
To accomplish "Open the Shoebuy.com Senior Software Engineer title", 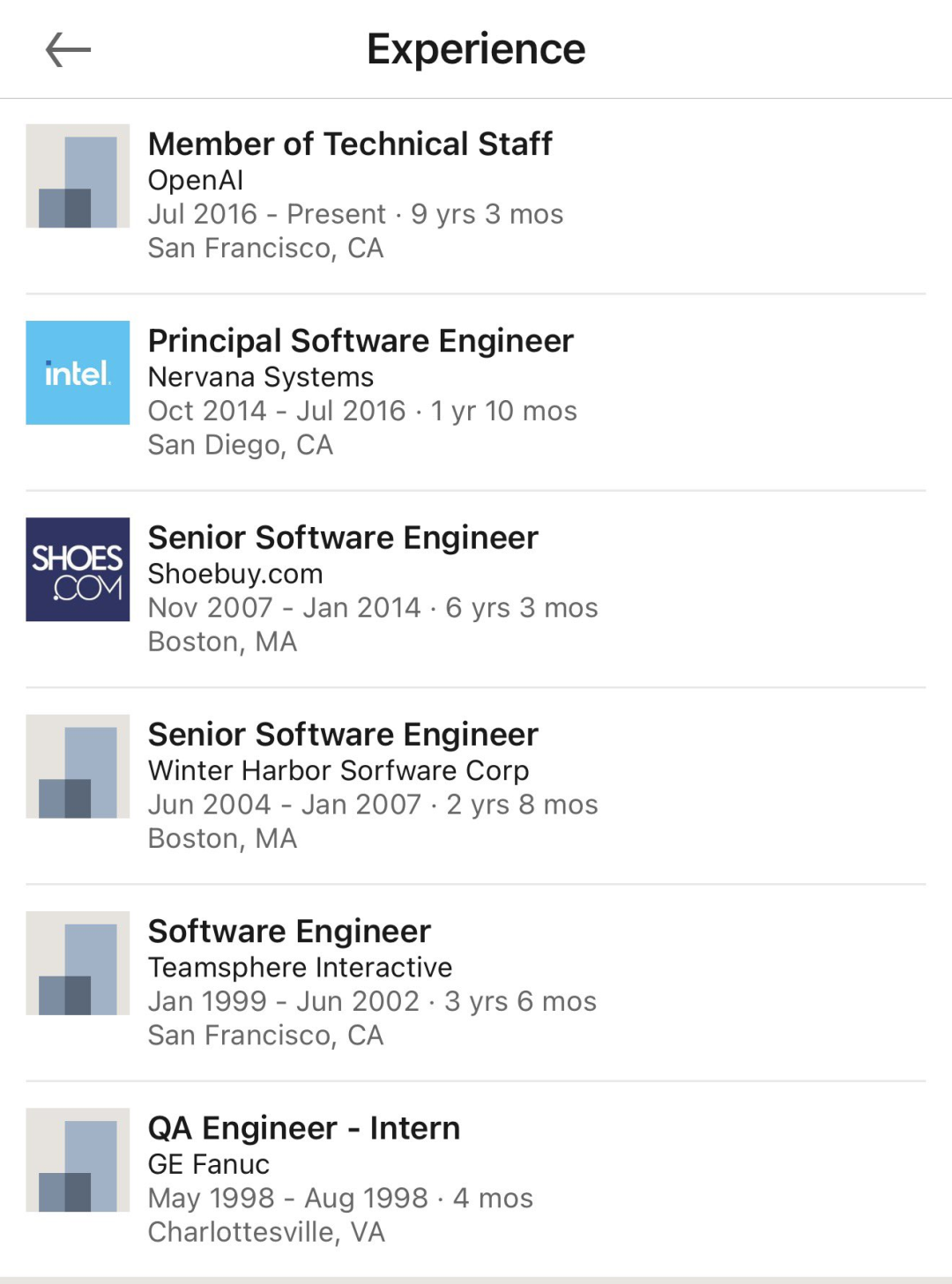I will click(343, 538).
